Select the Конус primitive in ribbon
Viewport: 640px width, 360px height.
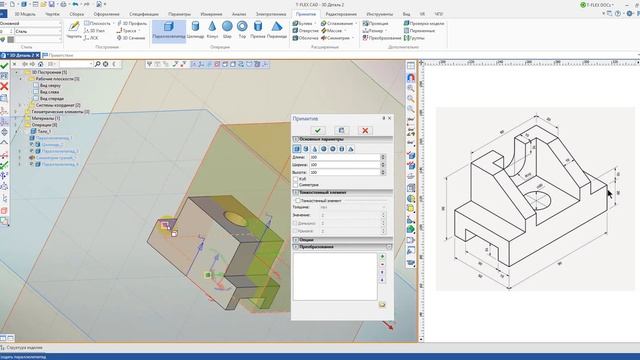[x=212, y=31]
